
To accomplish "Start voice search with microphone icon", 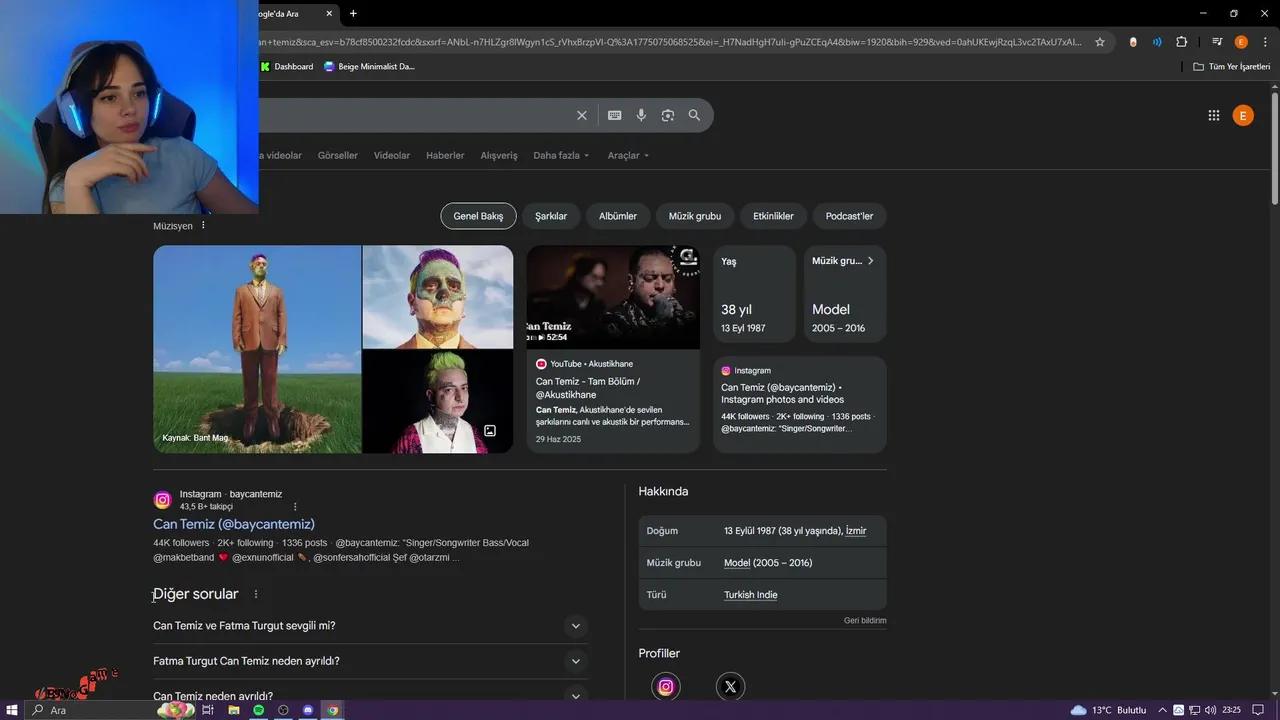I will click(641, 116).
